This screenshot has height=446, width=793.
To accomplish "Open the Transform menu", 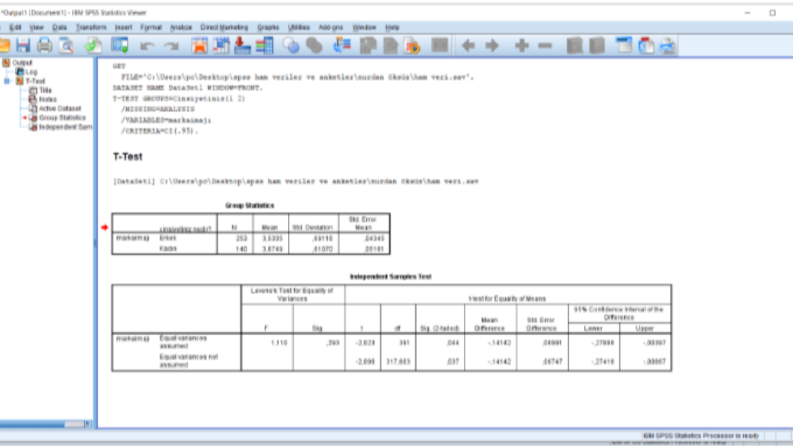I will point(91,27).
